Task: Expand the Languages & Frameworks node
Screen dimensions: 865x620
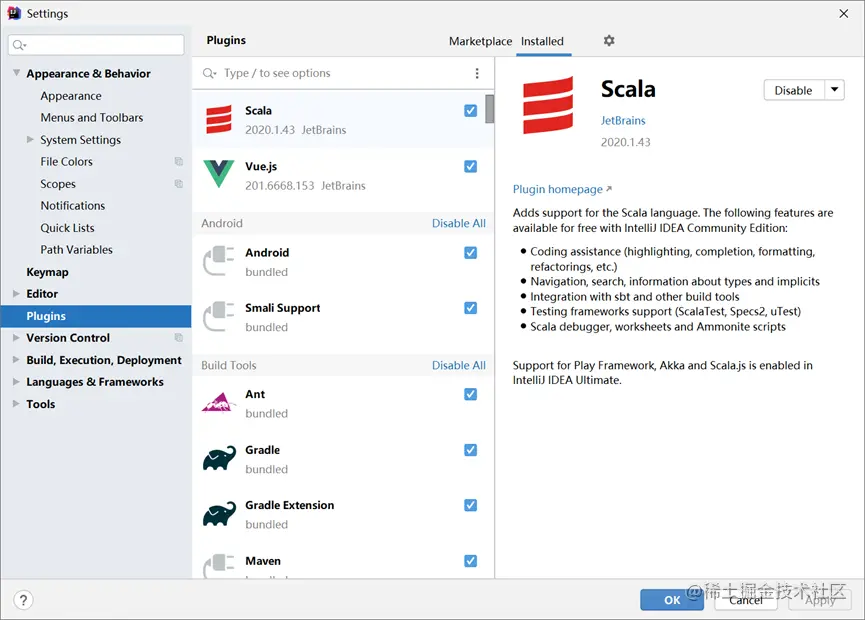Action: tap(16, 382)
